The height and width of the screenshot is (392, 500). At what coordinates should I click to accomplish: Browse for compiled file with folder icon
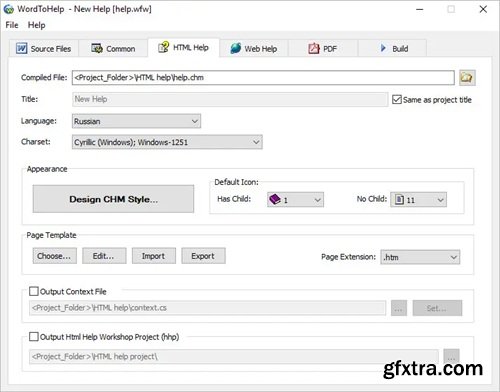467,78
